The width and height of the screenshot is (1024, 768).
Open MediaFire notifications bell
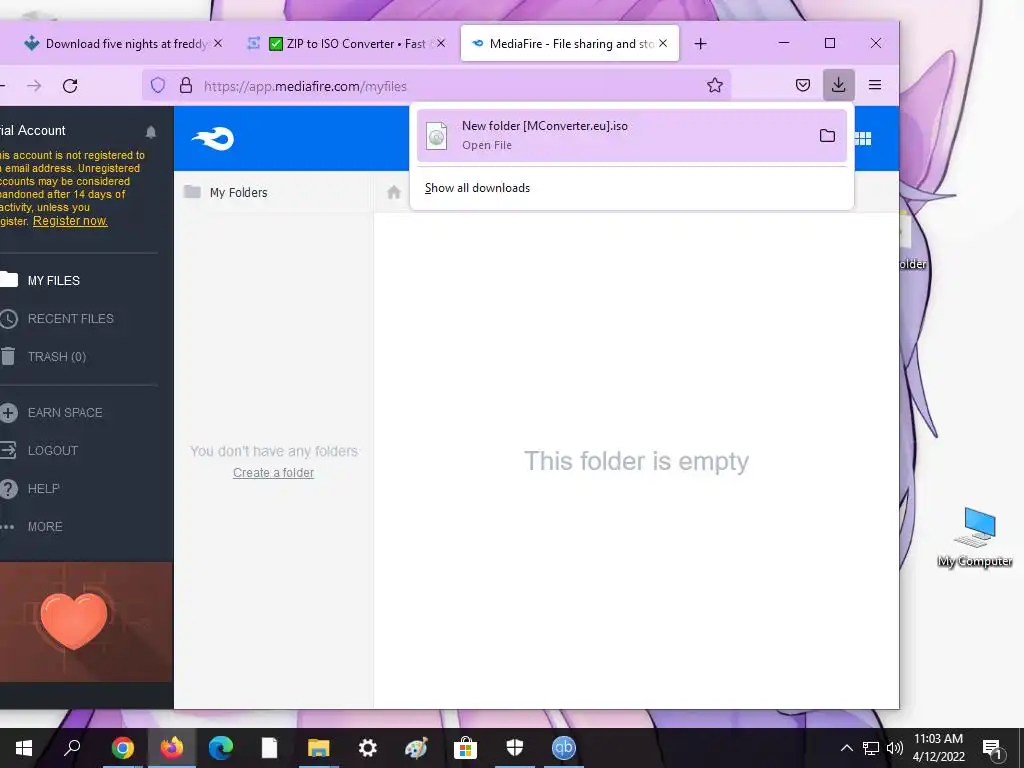(151, 132)
